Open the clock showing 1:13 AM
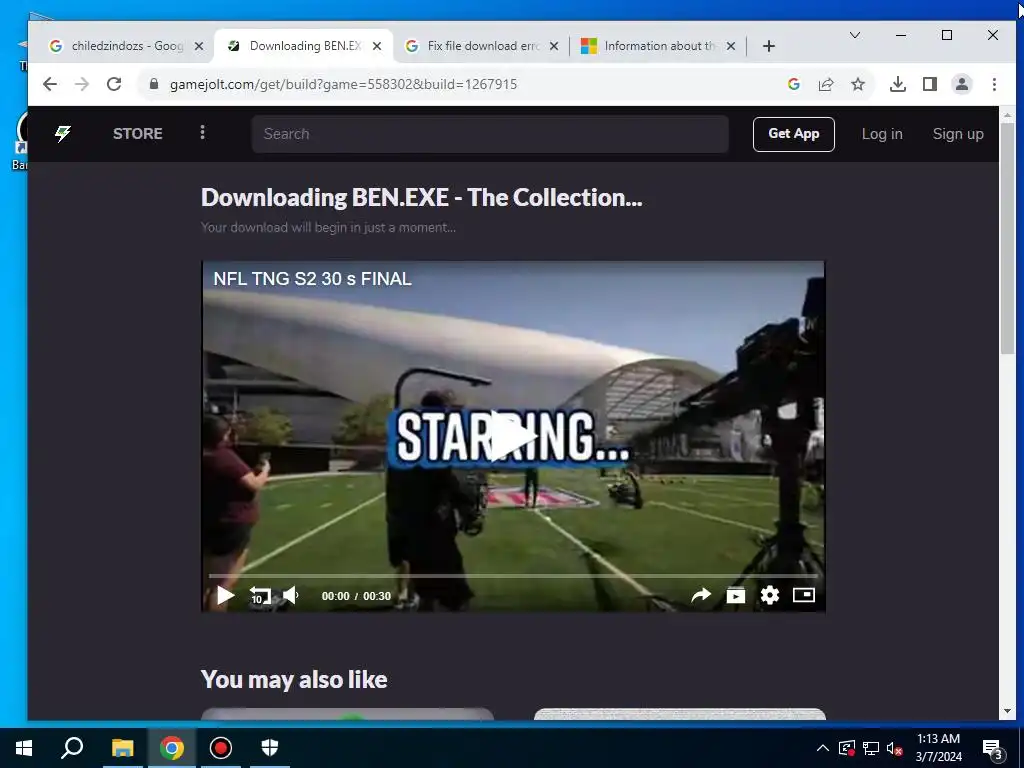This screenshot has height=768, width=1024. click(938, 748)
